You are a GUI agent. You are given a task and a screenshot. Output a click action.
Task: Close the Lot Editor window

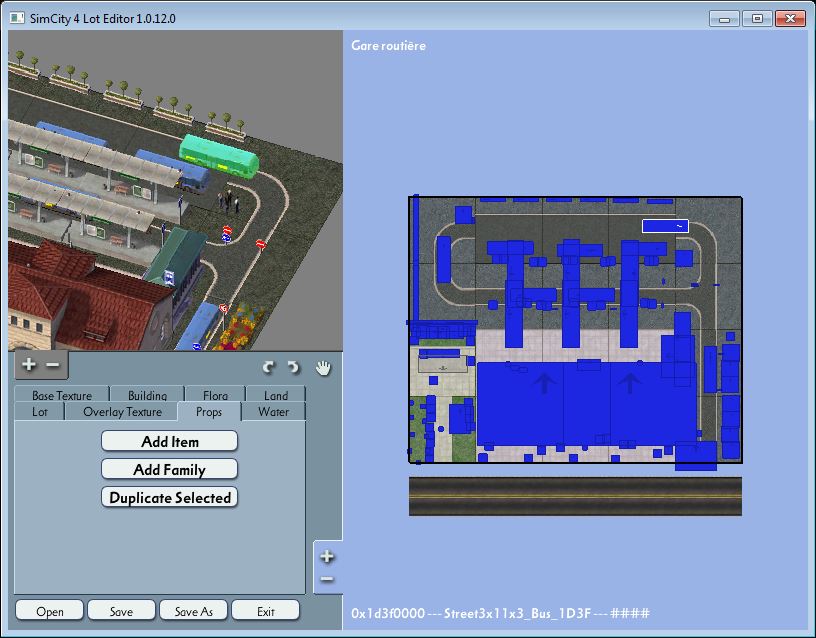790,19
